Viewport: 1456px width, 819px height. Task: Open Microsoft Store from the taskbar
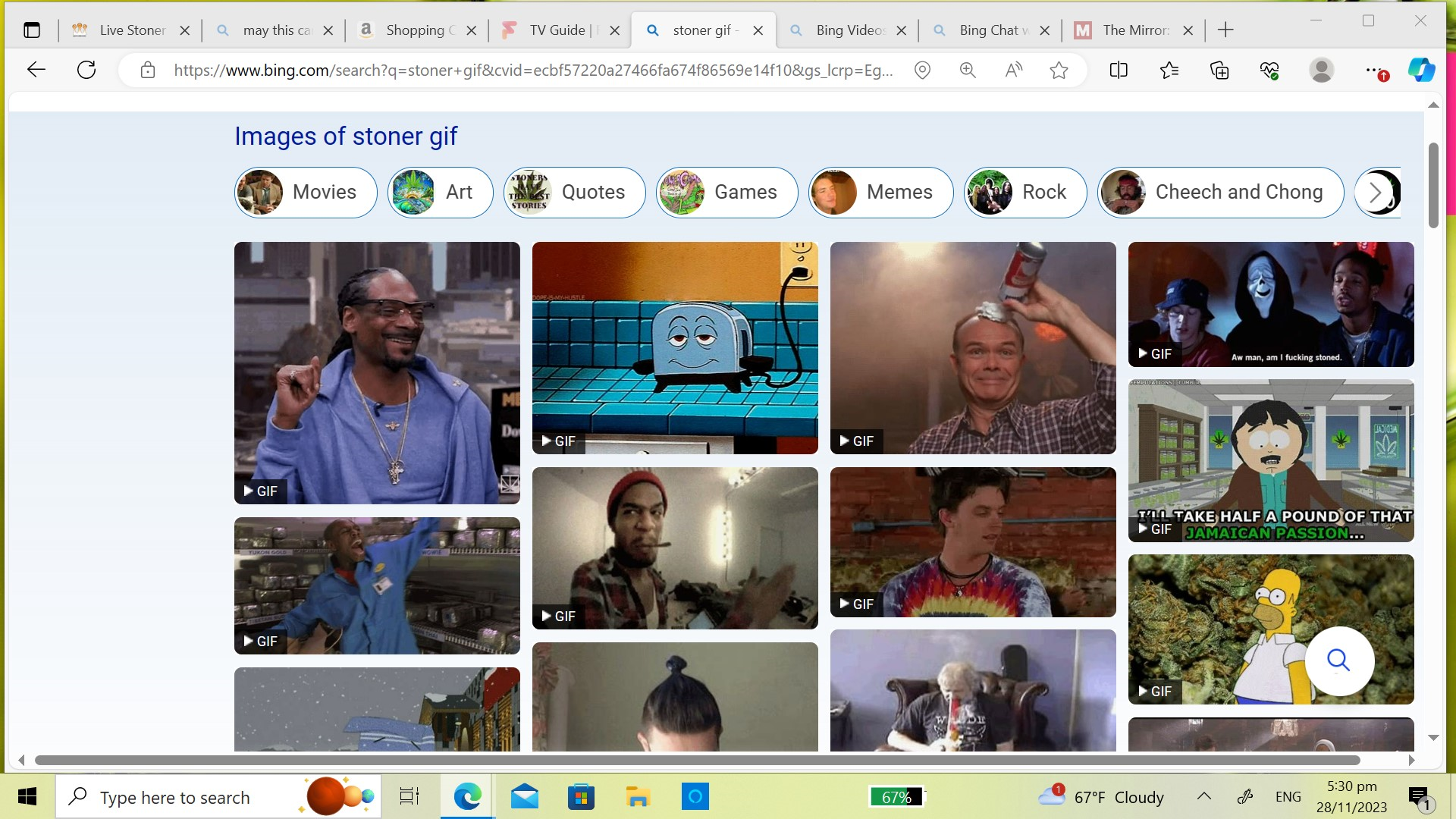pos(581,797)
